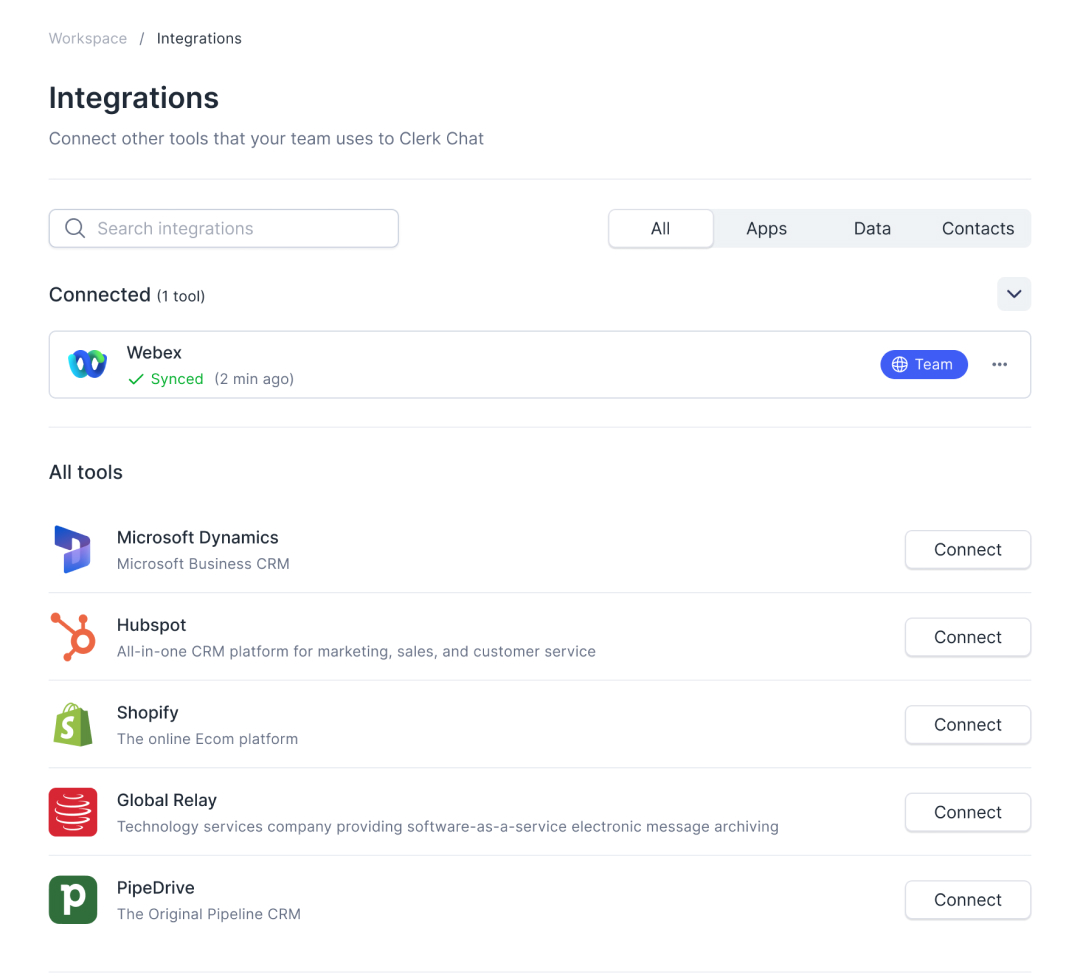Click the Shopify title text
This screenshot has width=1080, height=976.
[147, 712]
